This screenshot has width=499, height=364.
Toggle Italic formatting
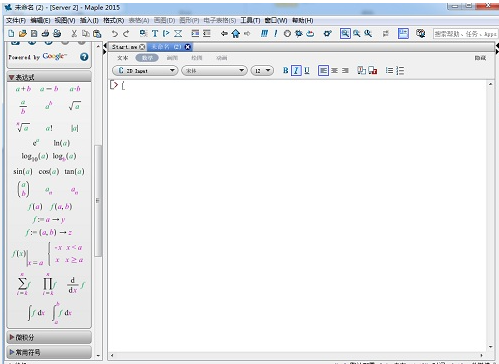tap(296, 70)
